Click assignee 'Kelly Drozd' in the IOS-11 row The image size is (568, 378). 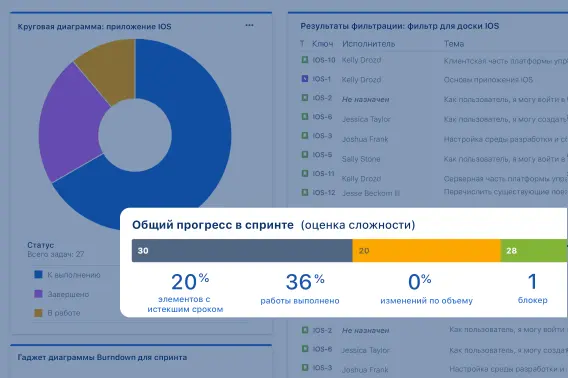tap(362, 179)
